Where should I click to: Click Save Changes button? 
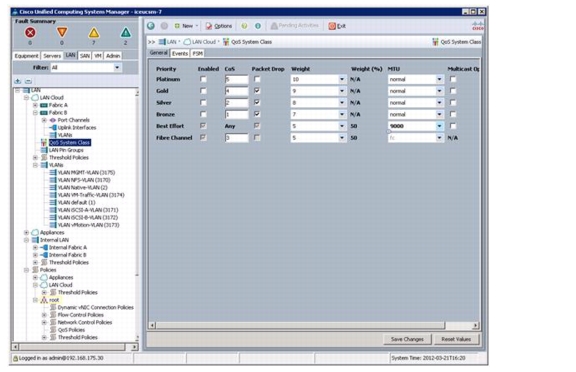pos(407,339)
